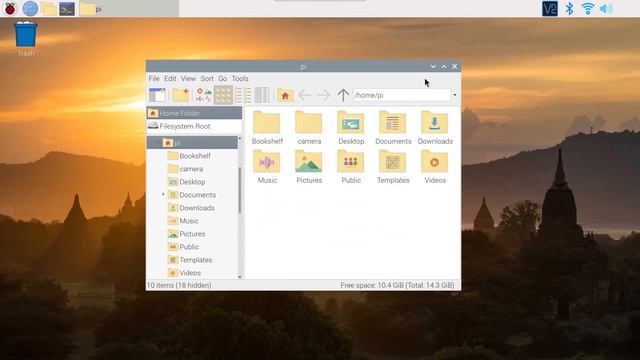Switch to compact column view
This screenshot has height=360, width=640.
[x=262, y=95]
